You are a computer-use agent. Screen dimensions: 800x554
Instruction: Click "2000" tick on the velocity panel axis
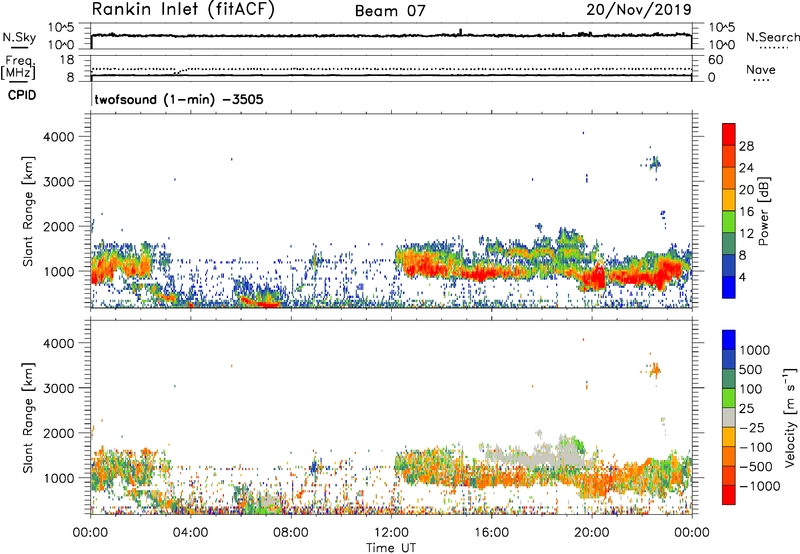coord(58,433)
